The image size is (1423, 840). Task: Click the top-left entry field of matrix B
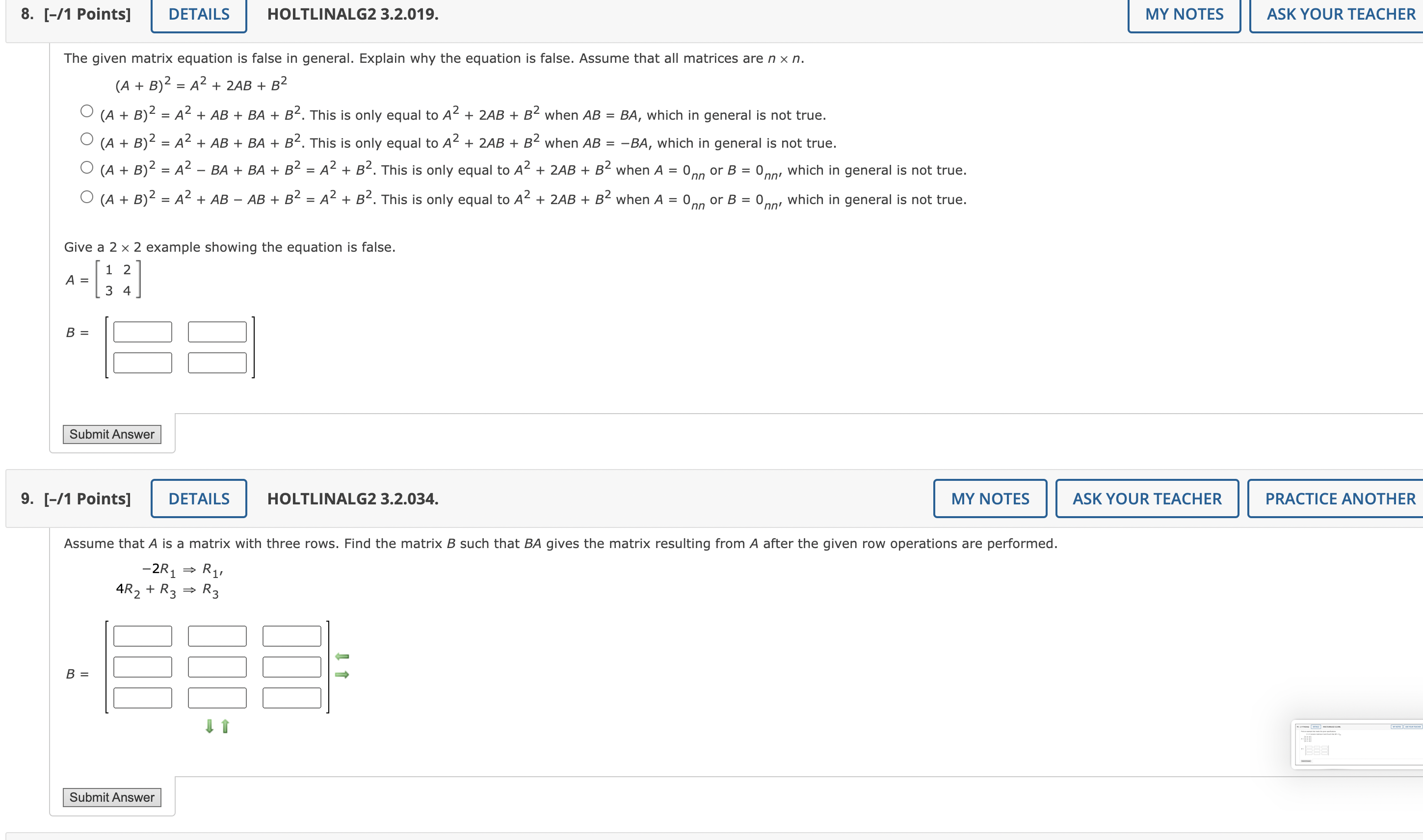(143, 332)
